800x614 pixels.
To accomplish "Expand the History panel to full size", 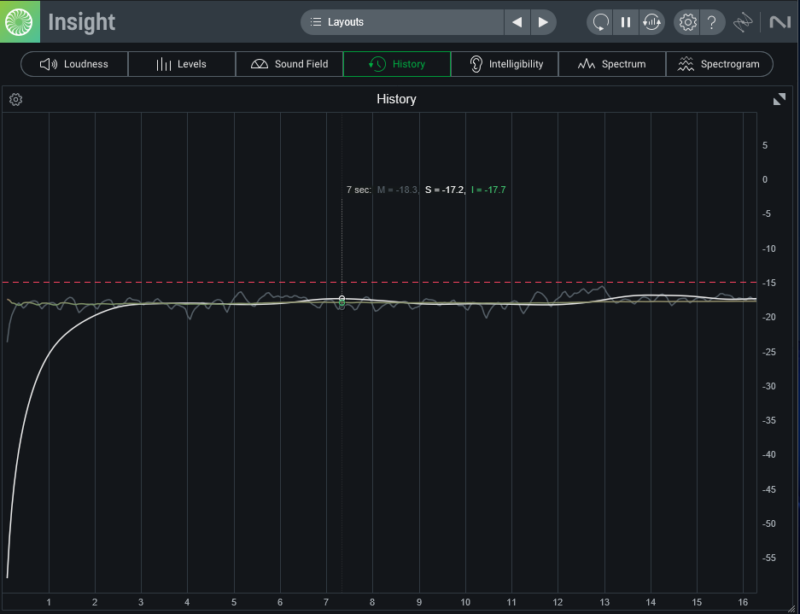I will [x=780, y=99].
